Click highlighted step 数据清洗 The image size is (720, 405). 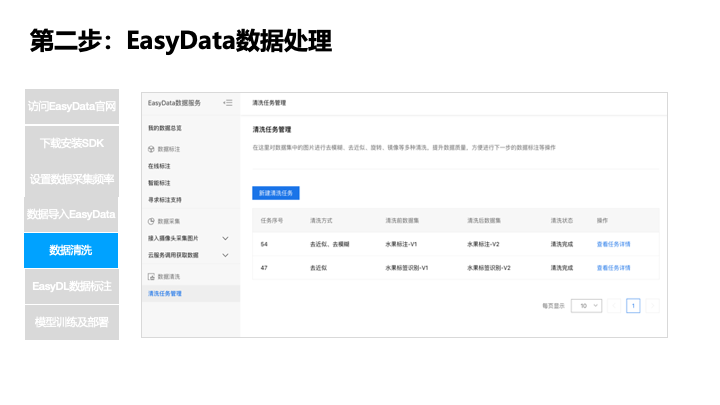tap(71, 250)
